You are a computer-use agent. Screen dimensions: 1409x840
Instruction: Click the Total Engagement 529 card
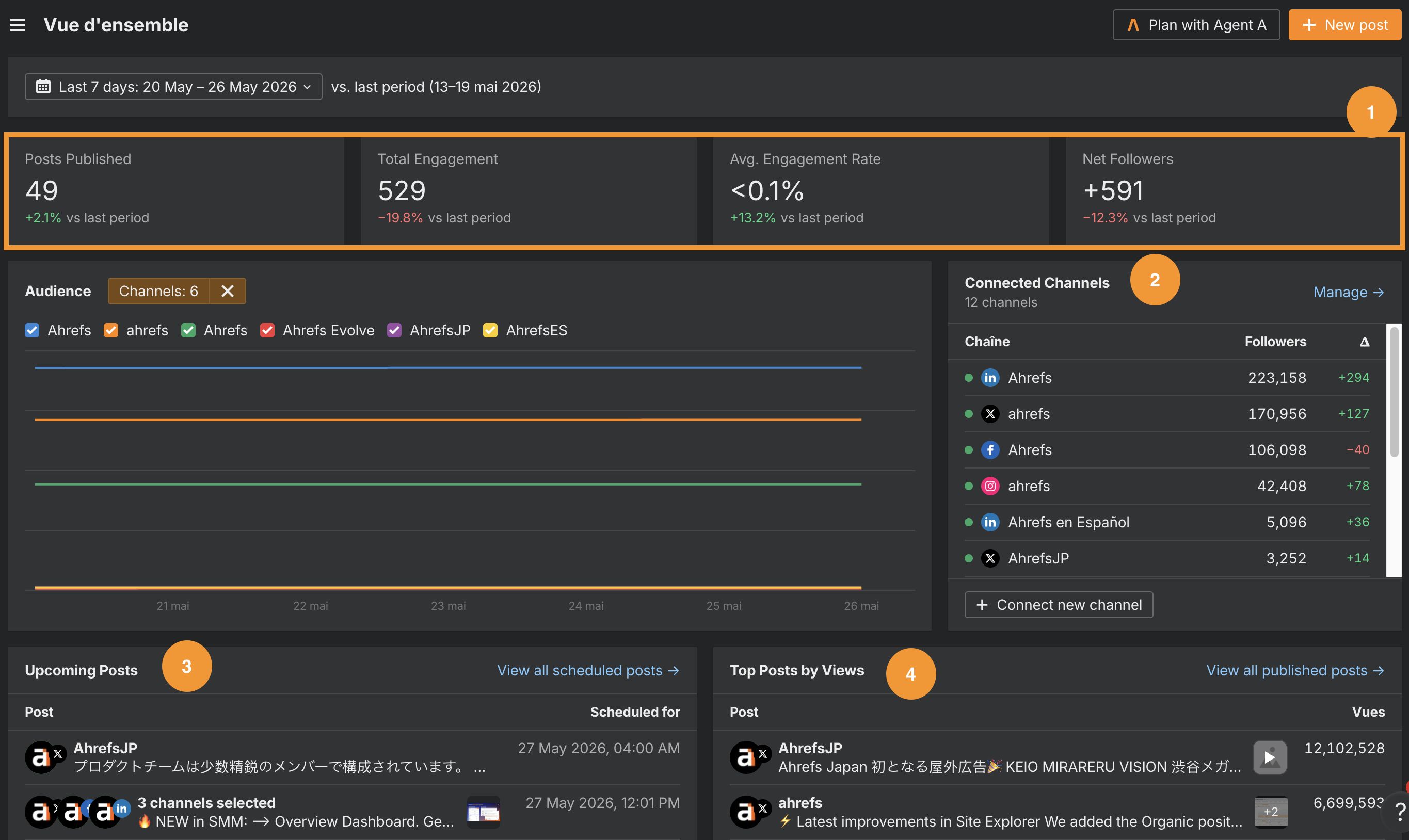(528, 191)
